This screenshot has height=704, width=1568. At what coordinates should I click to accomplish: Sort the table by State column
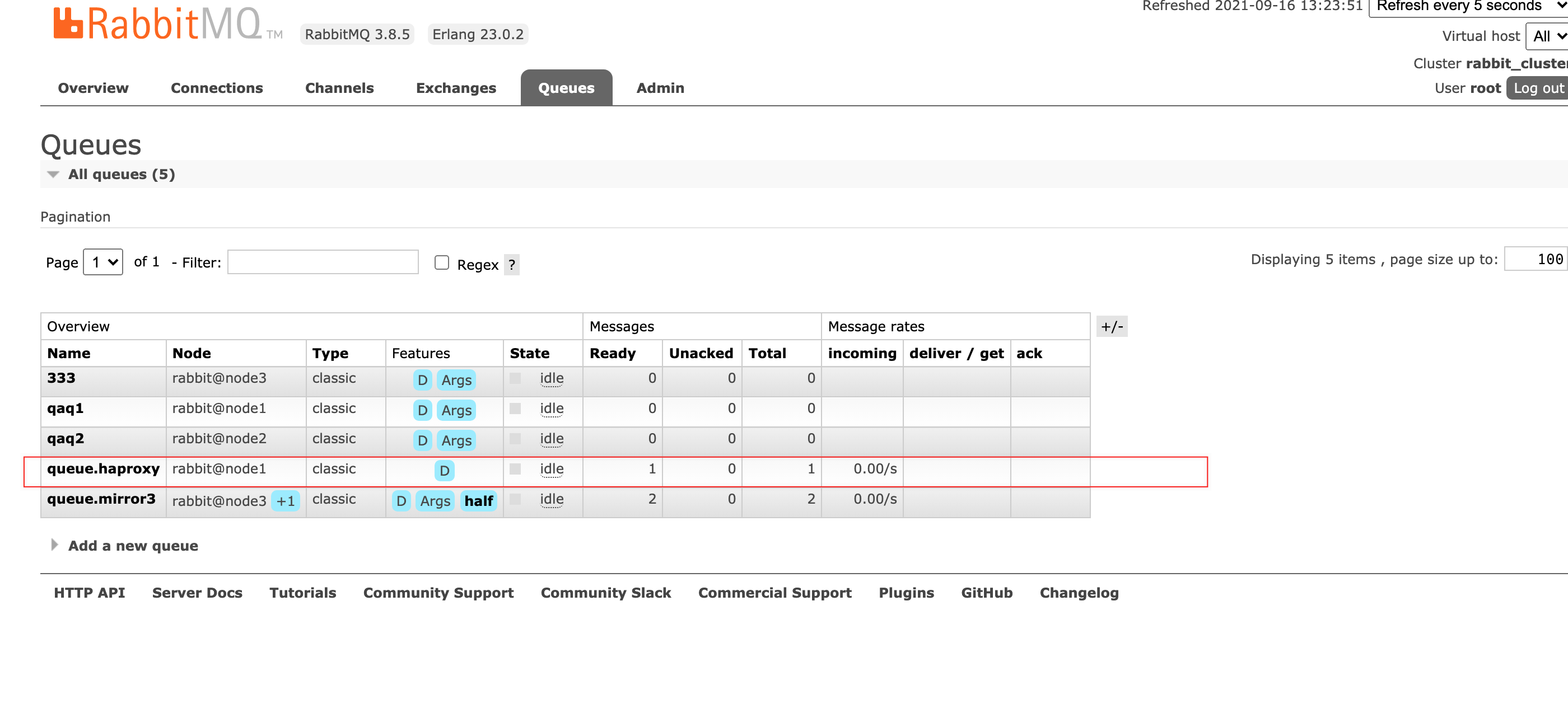point(530,354)
